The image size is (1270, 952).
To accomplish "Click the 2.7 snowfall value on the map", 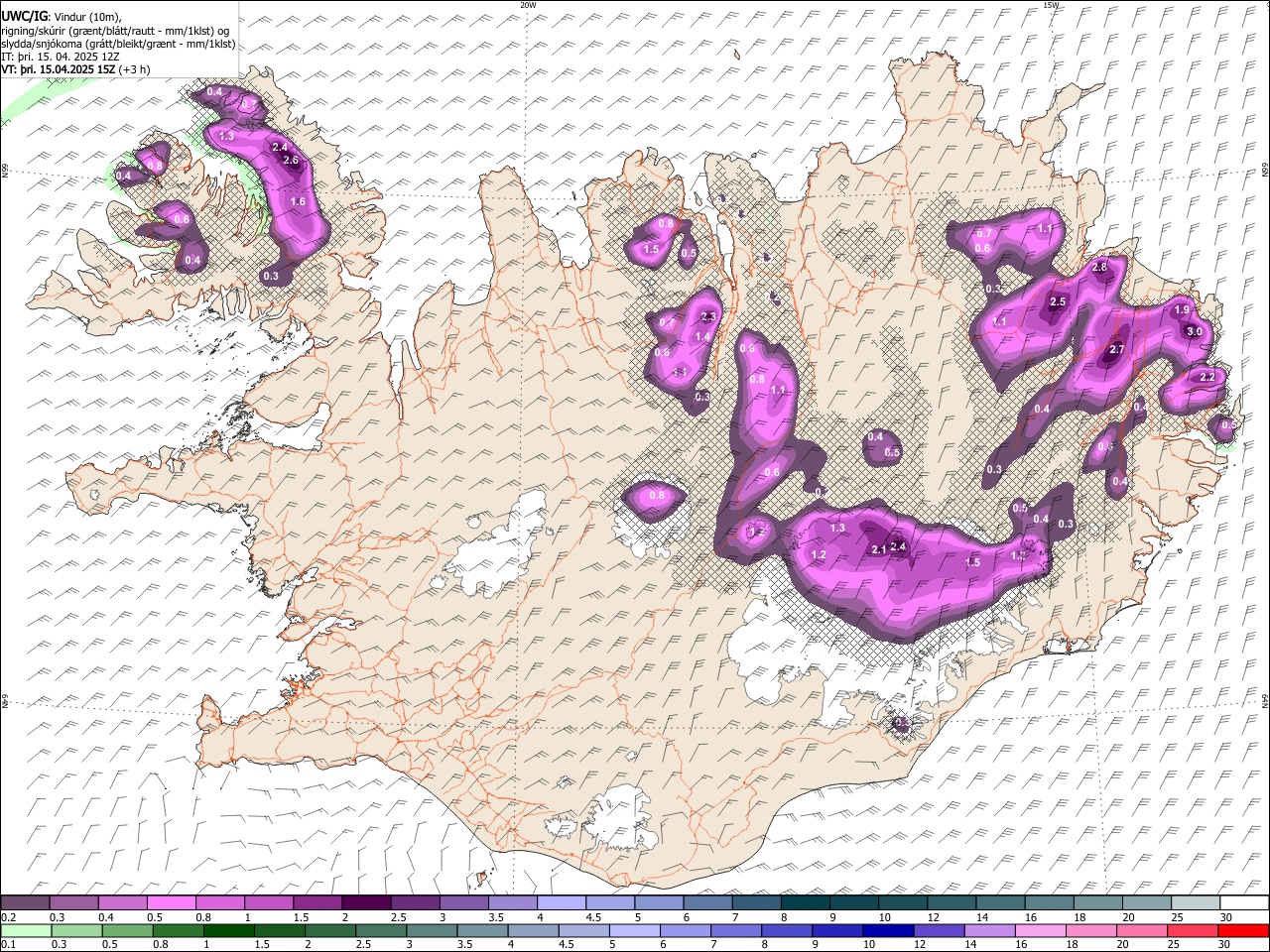I will click(1117, 350).
